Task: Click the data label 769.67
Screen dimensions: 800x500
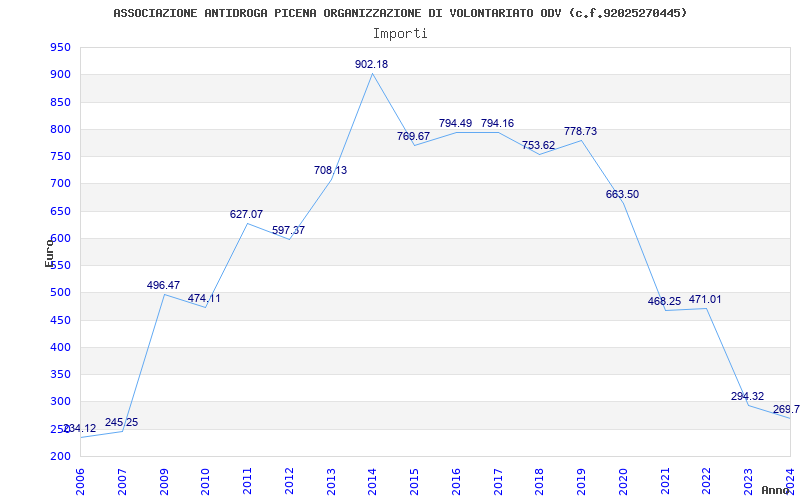Action: 413,136
